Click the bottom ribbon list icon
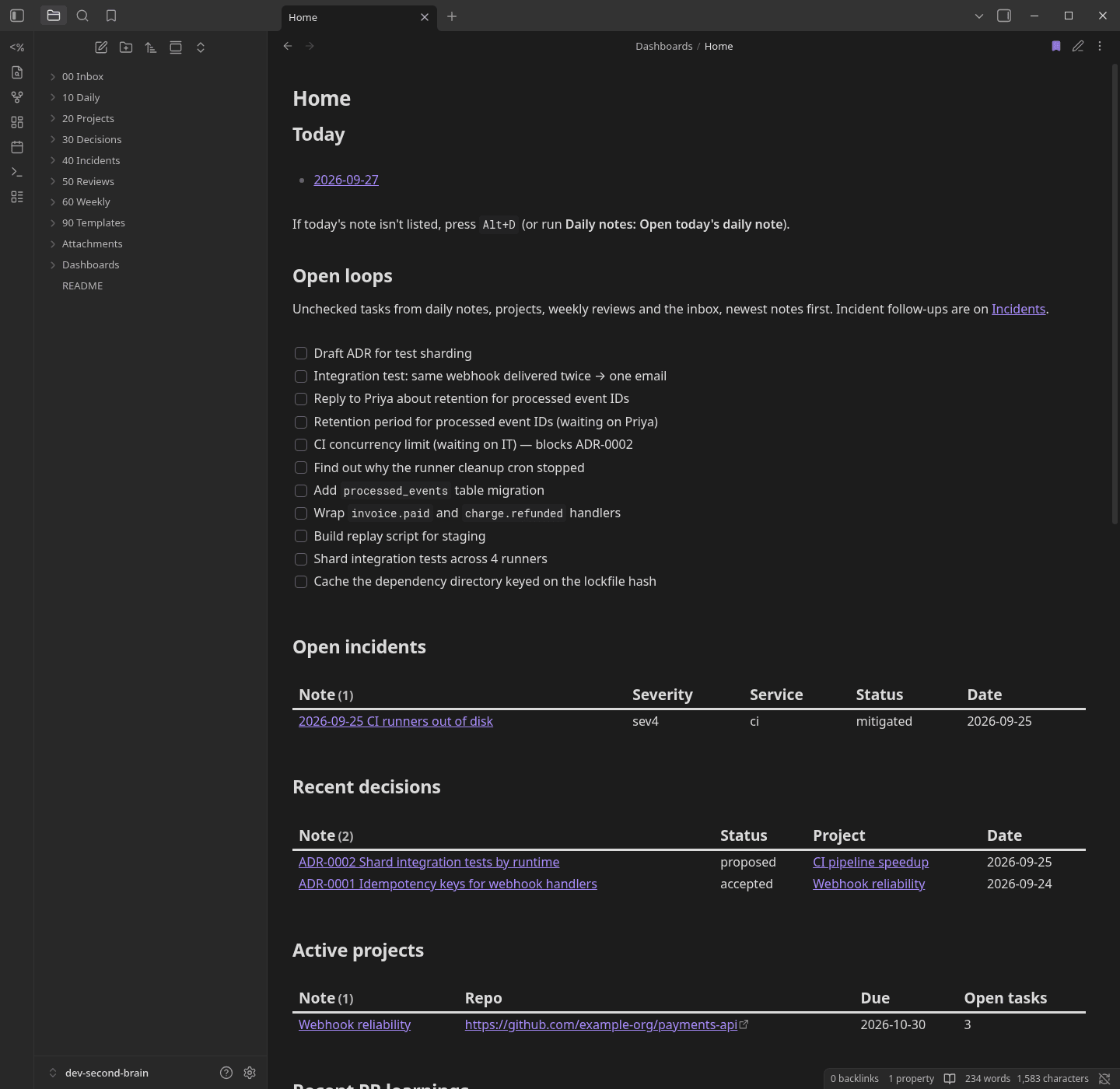The width and height of the screenshot is (1120, 1089). pyautogui.click(x=17, y=197)
